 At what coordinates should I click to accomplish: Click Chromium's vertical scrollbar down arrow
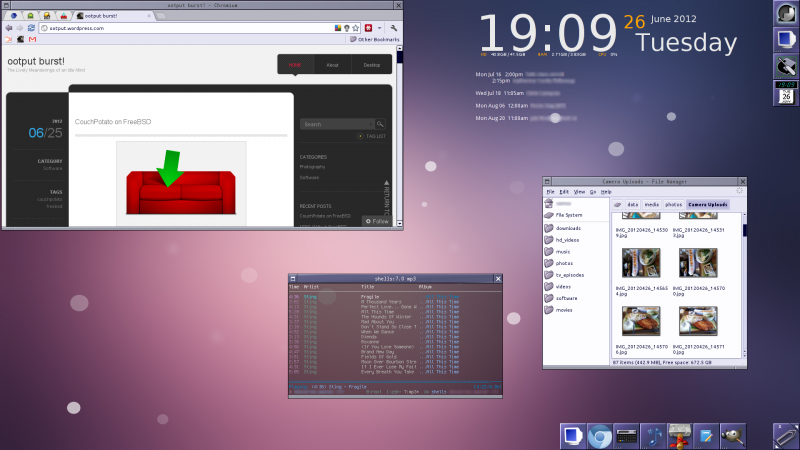tap(399, 223)
